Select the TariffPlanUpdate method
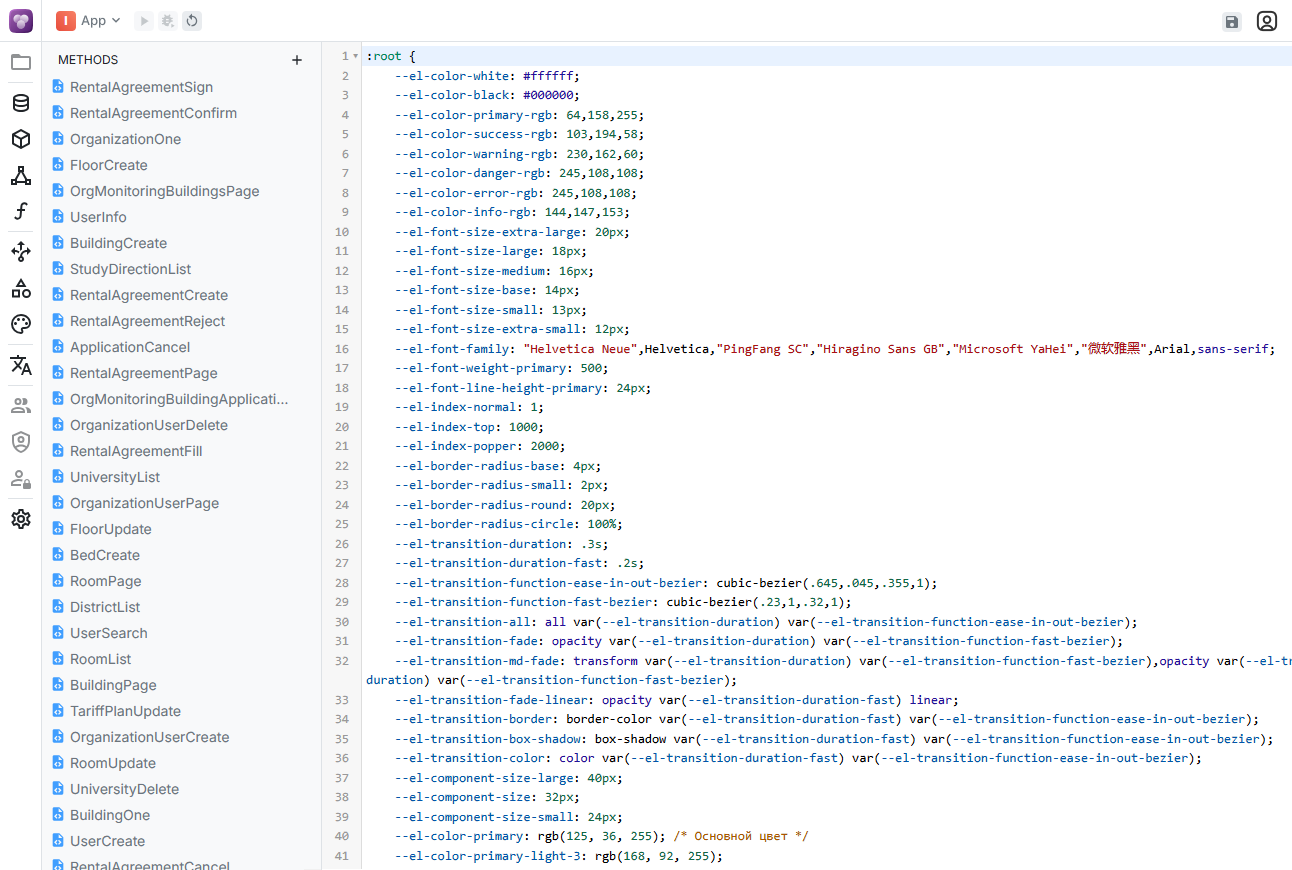Screen dimensions: 1292x870 tap(125, 711)
